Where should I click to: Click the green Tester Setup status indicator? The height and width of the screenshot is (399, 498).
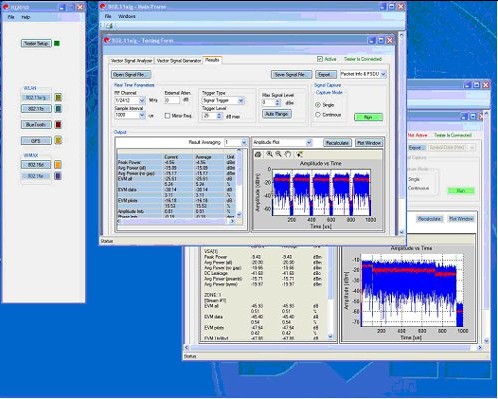pos(57,43)
